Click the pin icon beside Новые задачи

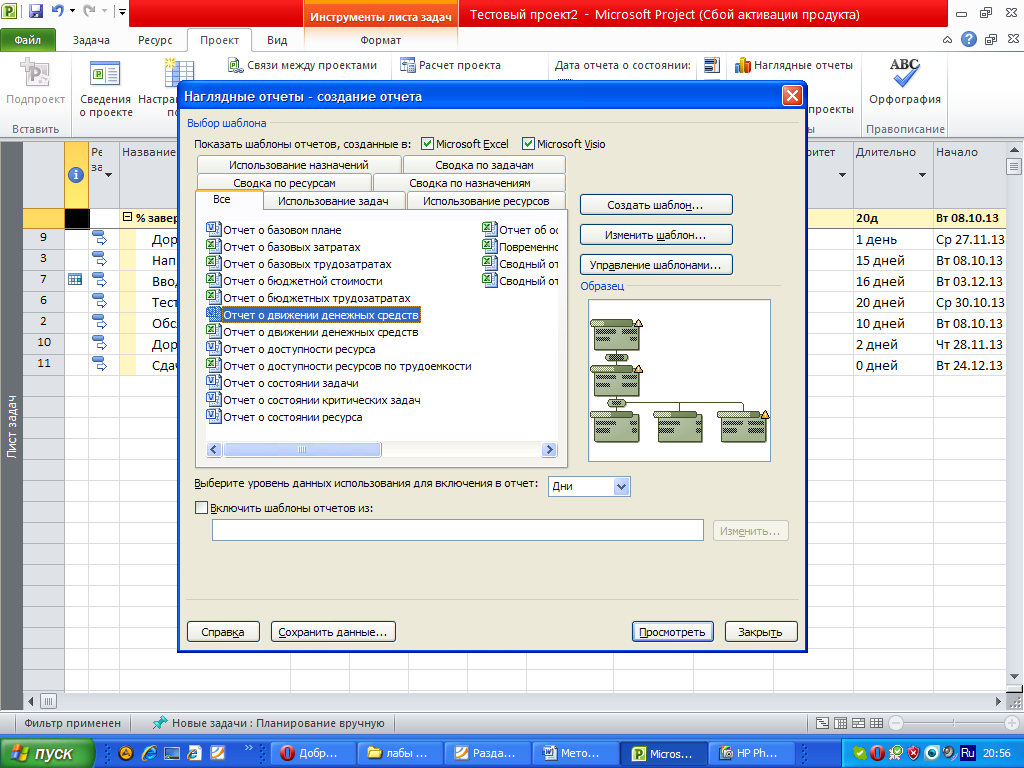(159, 723)
